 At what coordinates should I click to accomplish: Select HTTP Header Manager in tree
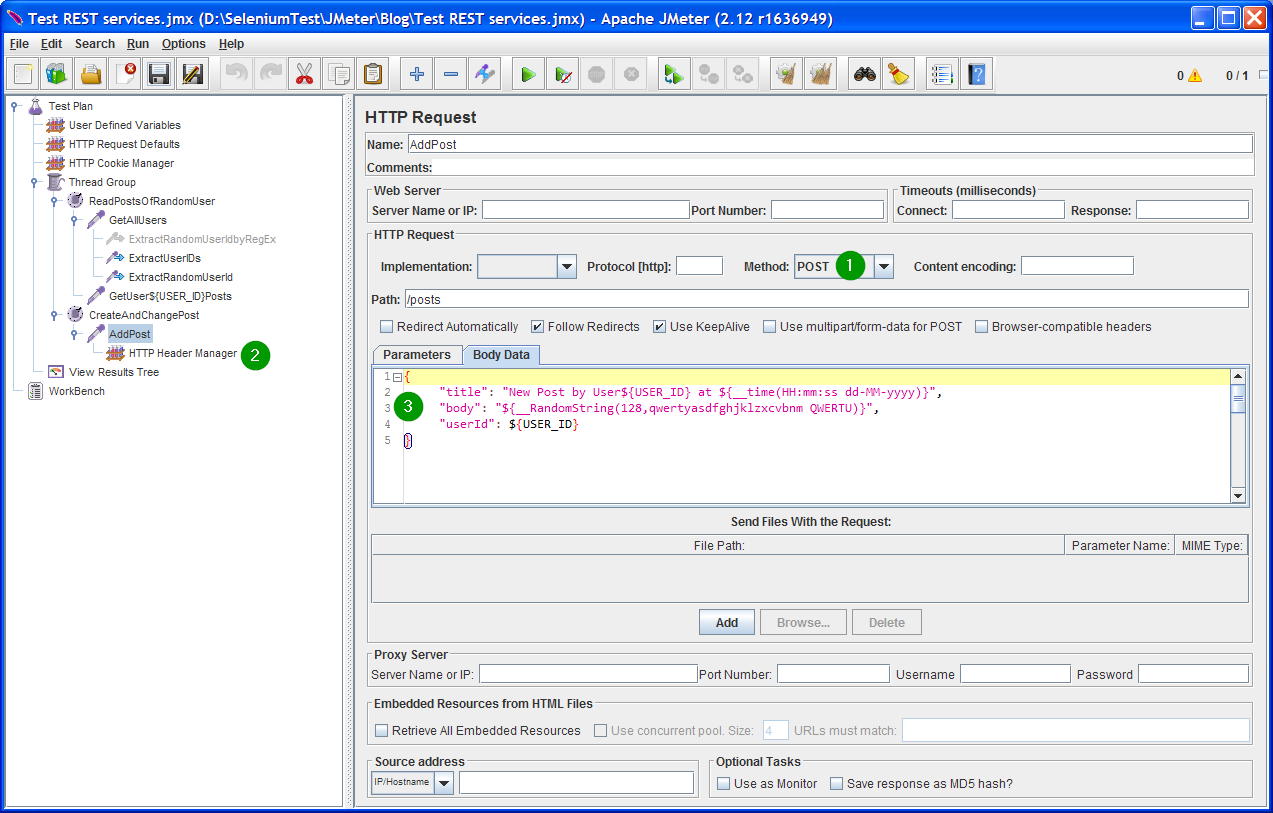pyautogui.click(x=183, y=353)
